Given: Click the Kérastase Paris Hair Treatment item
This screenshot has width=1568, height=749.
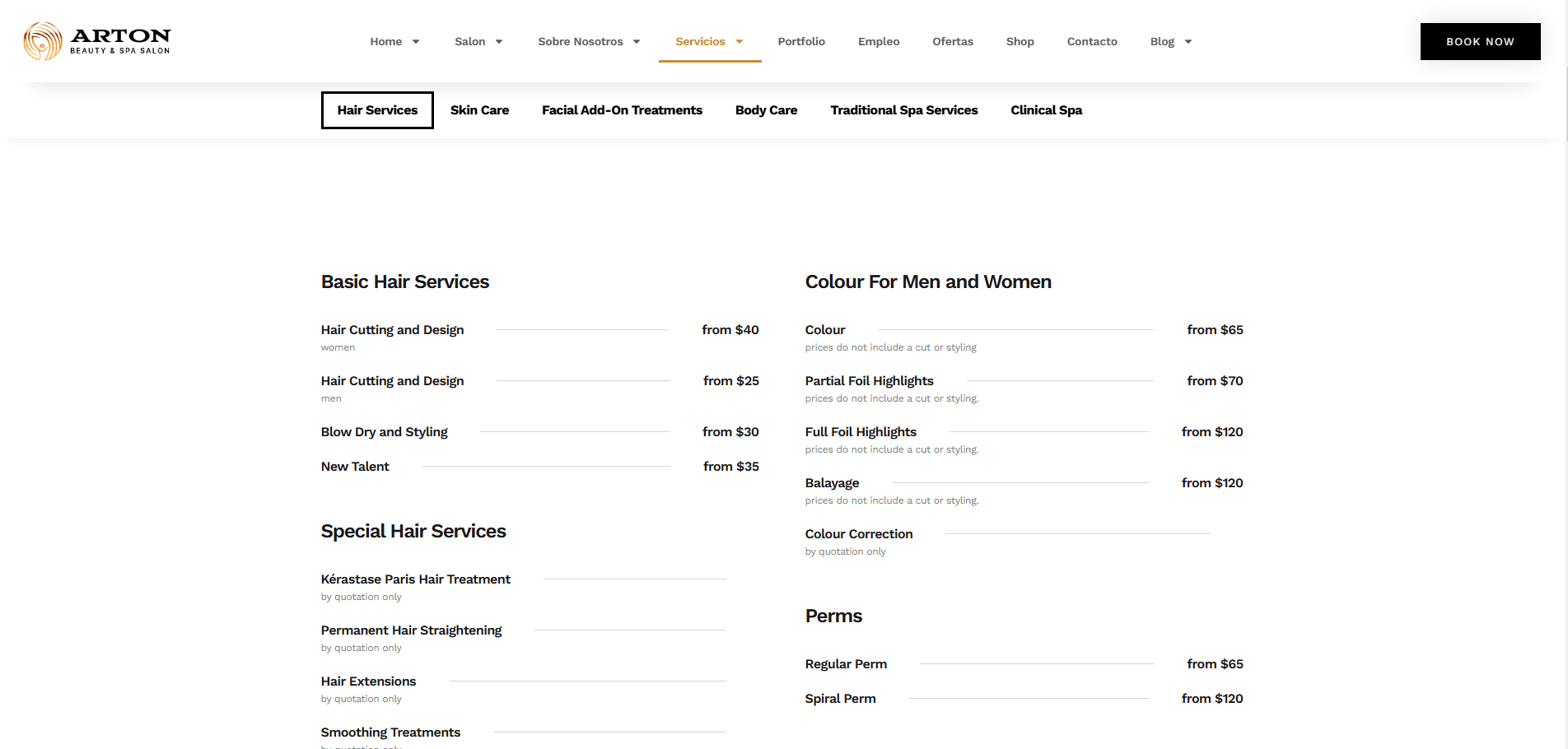Looking at the screenshot, I should pos(415,579).
